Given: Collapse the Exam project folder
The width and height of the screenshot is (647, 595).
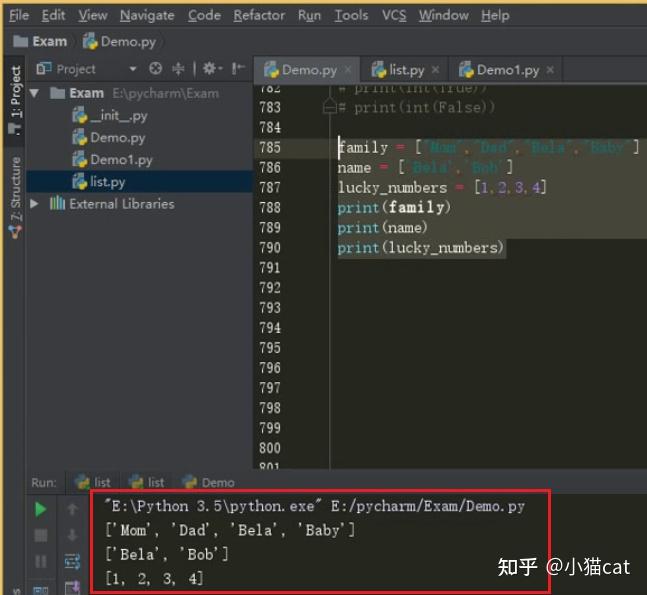Looking at the screenshot, I should tap(35, 93).
